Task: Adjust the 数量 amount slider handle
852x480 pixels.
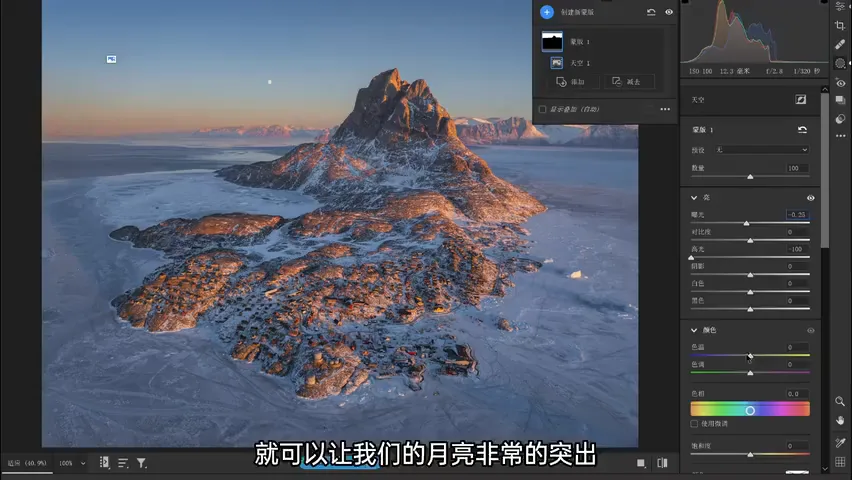Action: (750, 177)
